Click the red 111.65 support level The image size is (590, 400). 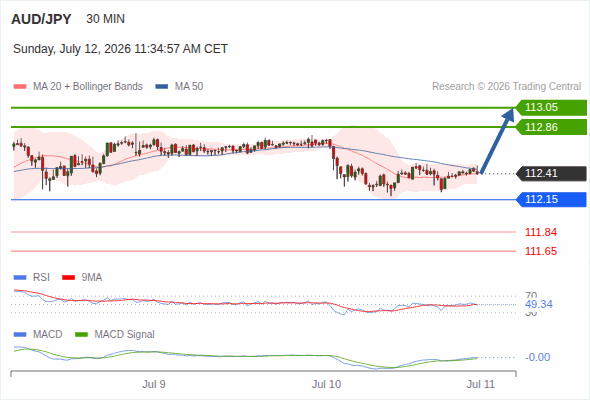click(x=541, y=251)
